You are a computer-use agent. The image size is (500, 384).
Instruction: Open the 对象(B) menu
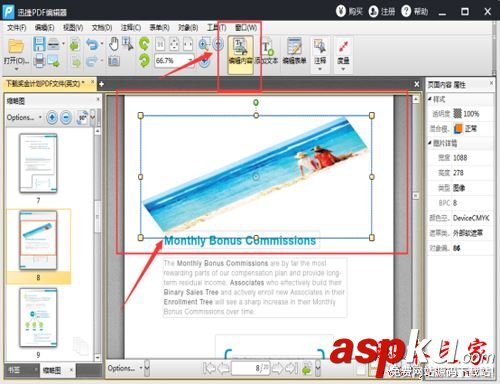click(188, 28)
